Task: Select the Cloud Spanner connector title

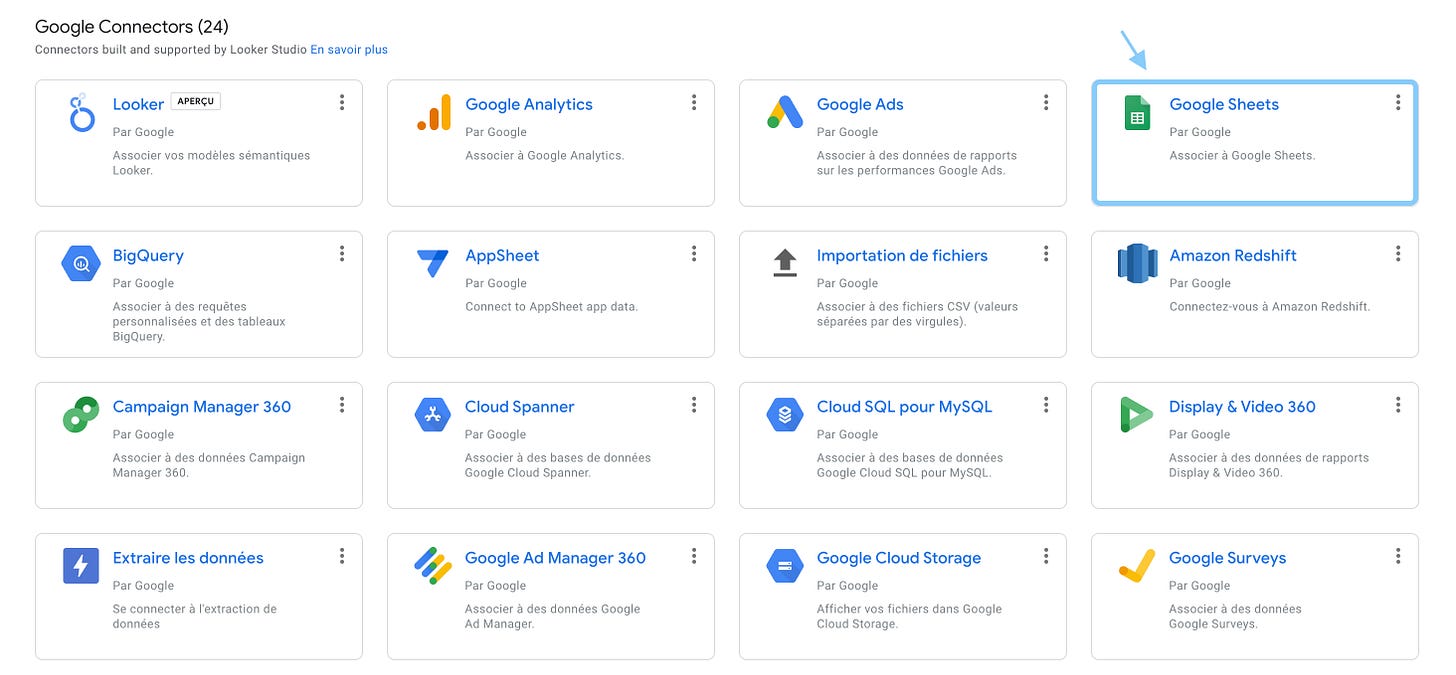Action: 520,406
